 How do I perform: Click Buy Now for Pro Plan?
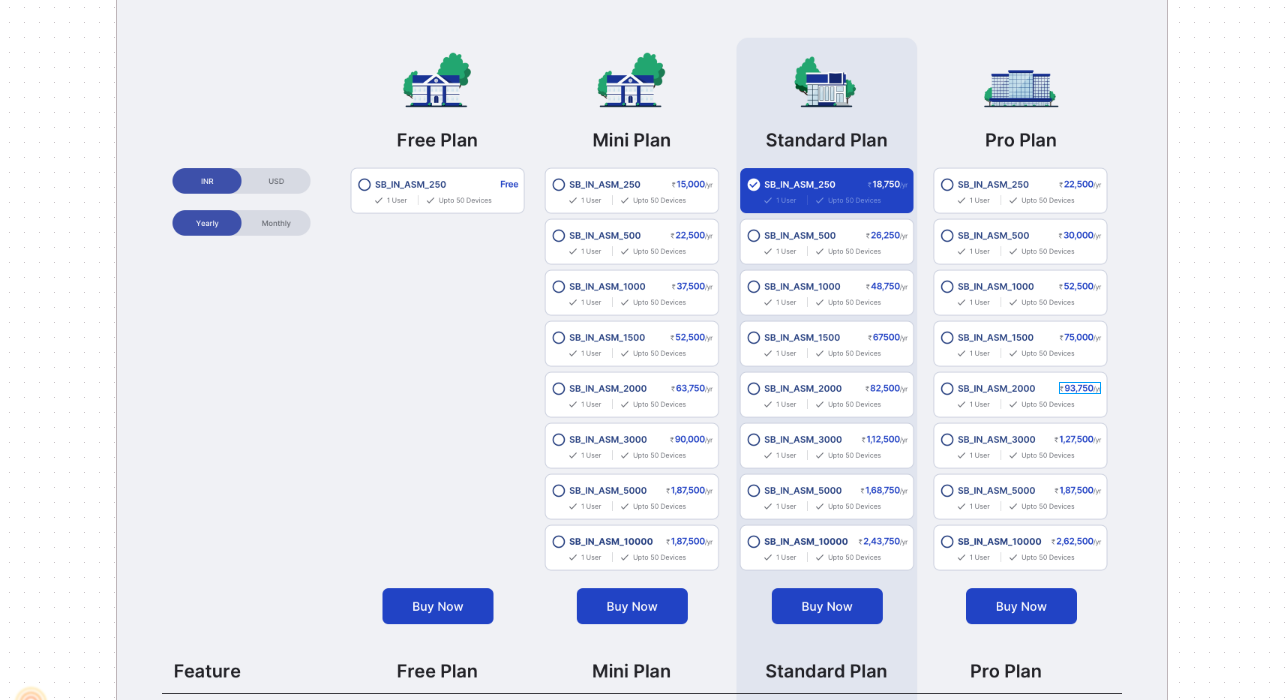[1021, 606]
